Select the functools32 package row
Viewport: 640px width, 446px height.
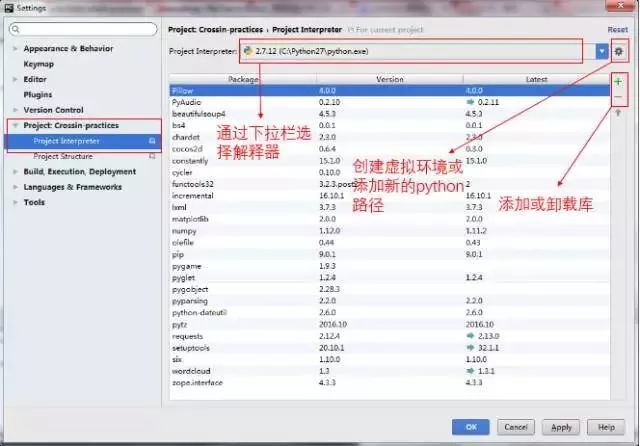pos(390,184)
